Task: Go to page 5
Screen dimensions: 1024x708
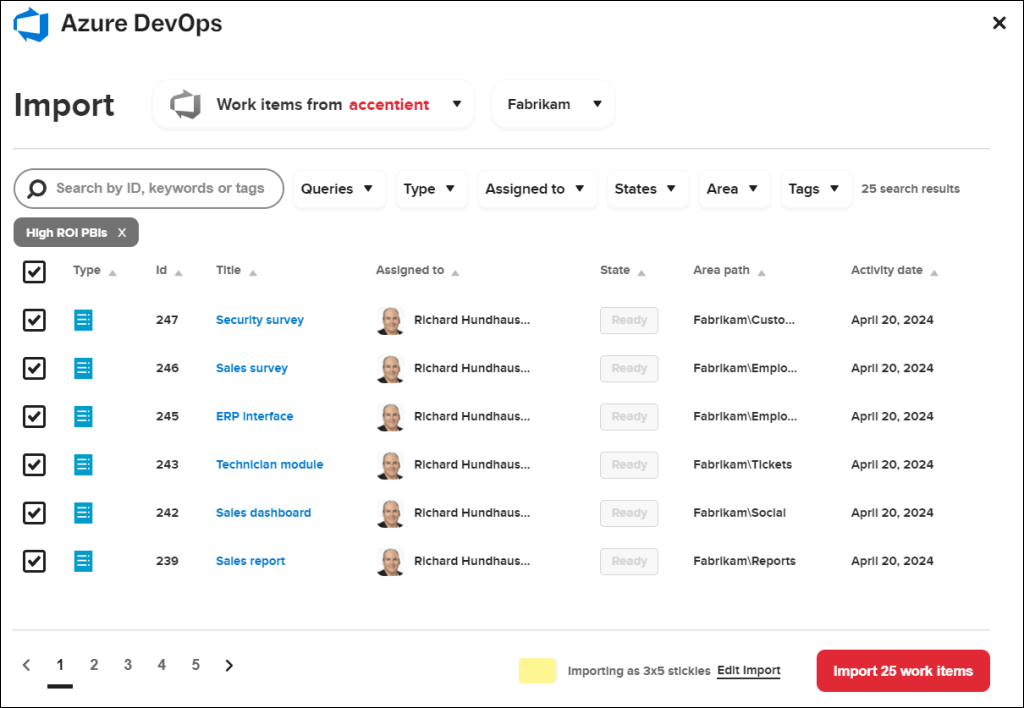Action: click(195, 665)
